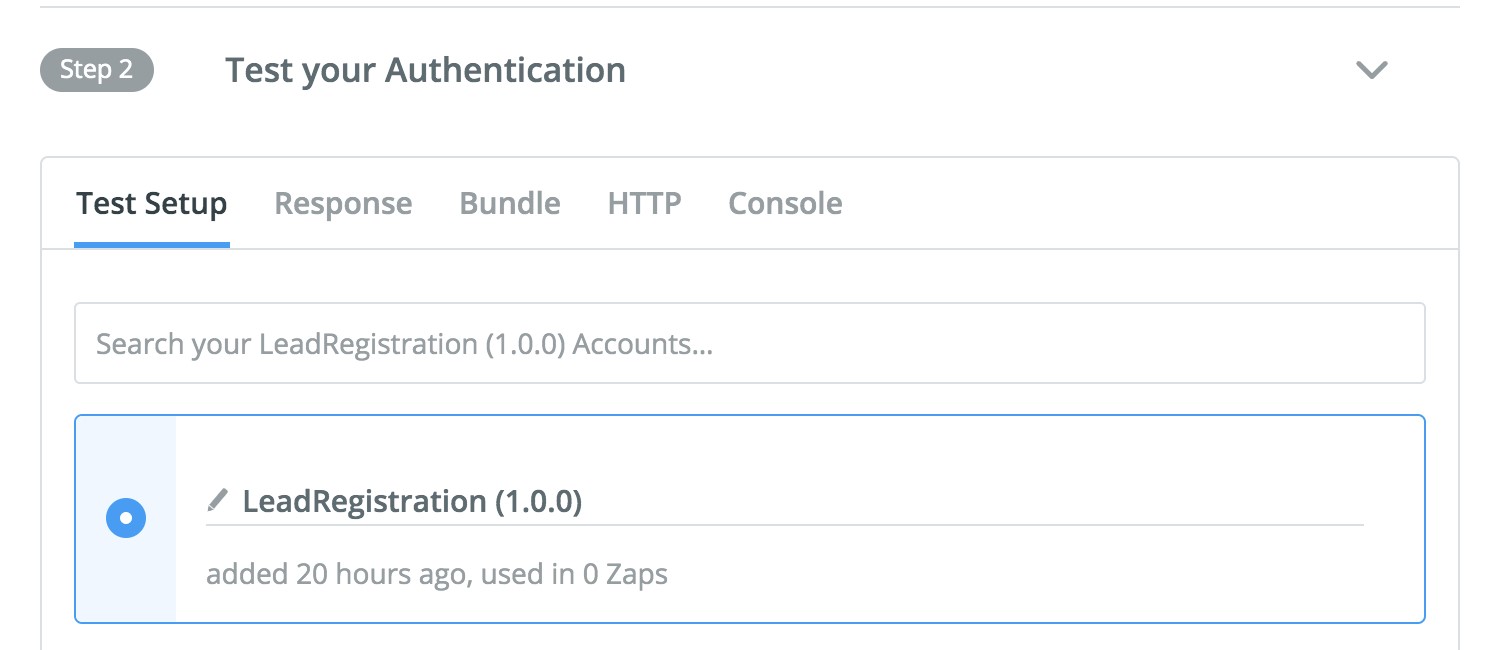Click the underline beneath the account name field
The image size is (1486, 650).
click(784, 524)
